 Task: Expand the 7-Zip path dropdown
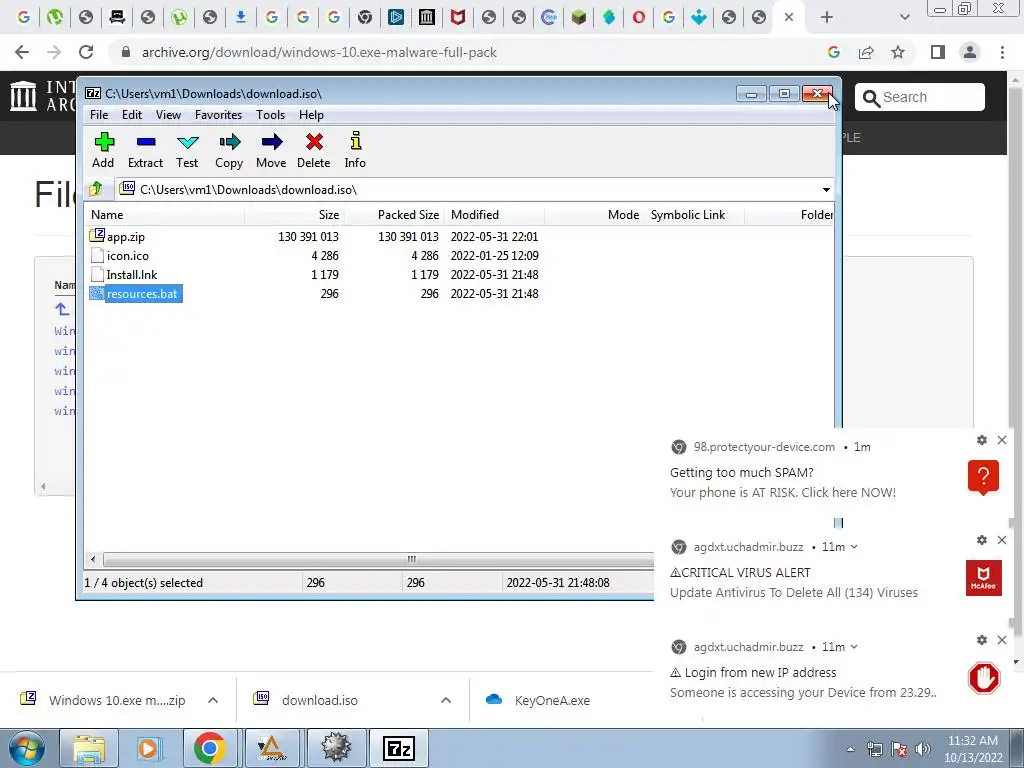826,190
